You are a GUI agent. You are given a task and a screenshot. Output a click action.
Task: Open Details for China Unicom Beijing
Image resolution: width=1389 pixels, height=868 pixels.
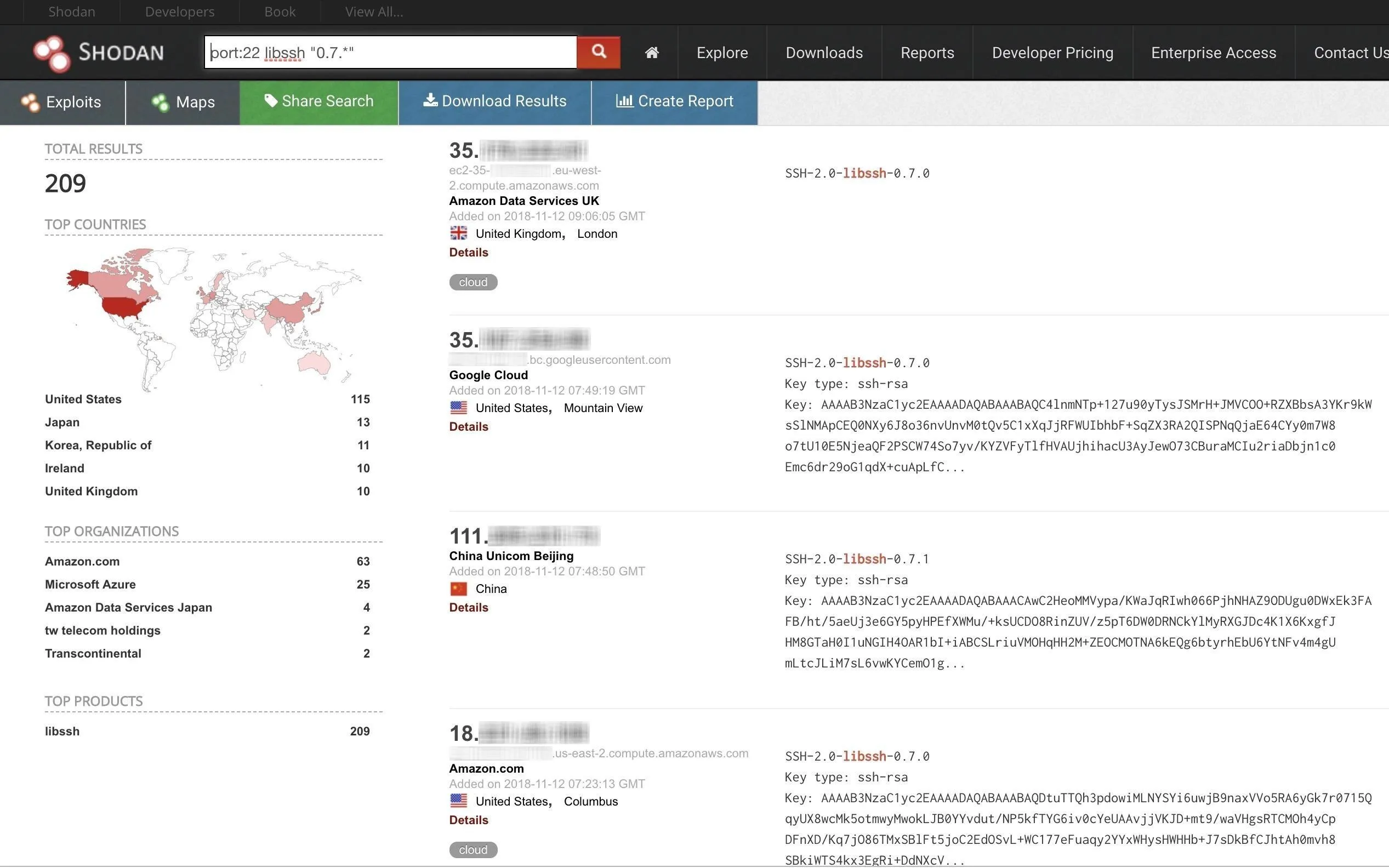pyautogui.click(x=469, y=607)
